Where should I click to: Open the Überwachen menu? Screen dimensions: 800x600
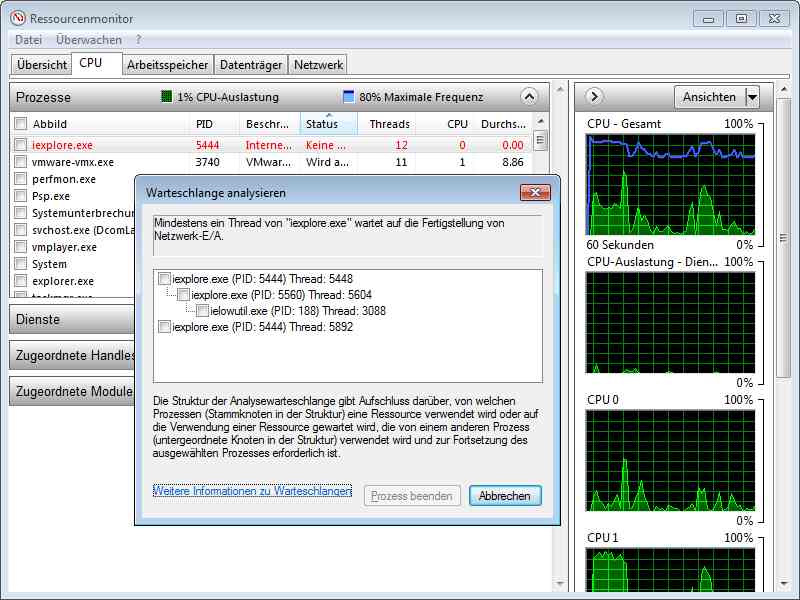point(89,40)
